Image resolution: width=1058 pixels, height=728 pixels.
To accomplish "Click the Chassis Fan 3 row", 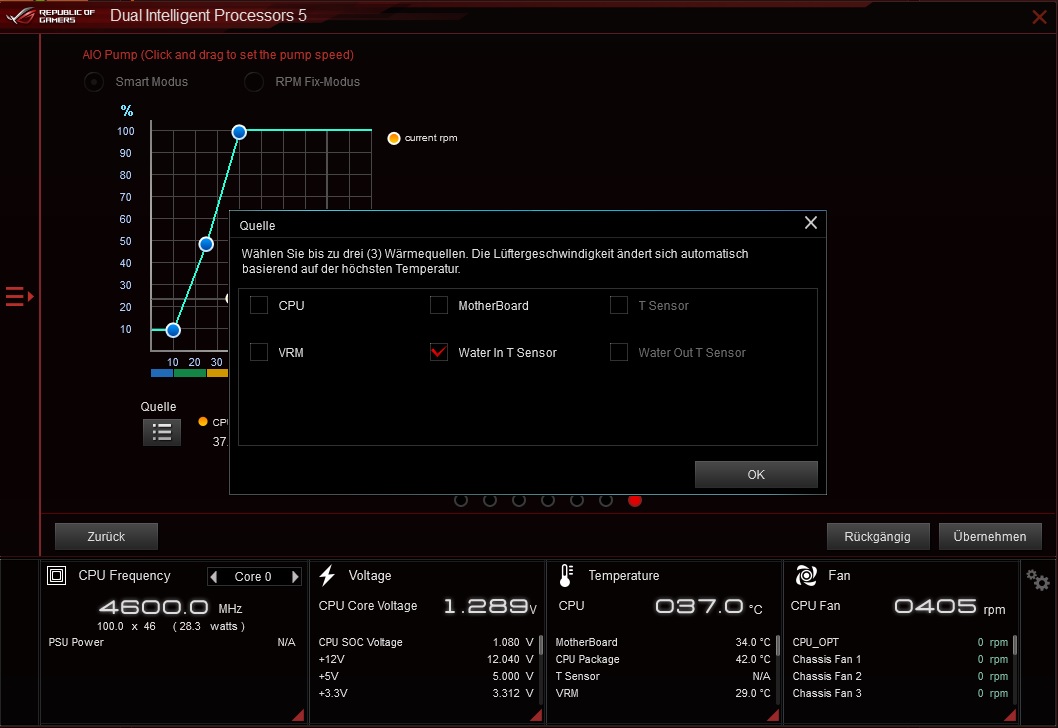I will click(900, 693).
